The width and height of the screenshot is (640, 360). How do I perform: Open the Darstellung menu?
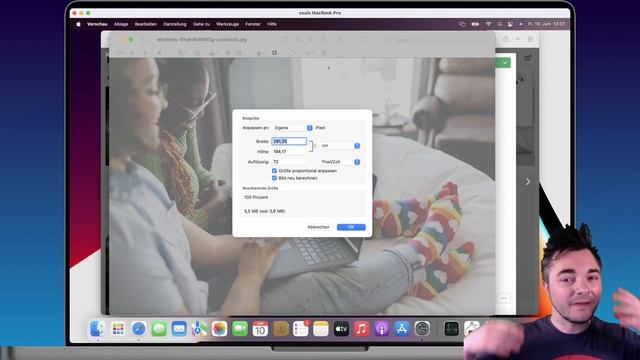(175, 24)
